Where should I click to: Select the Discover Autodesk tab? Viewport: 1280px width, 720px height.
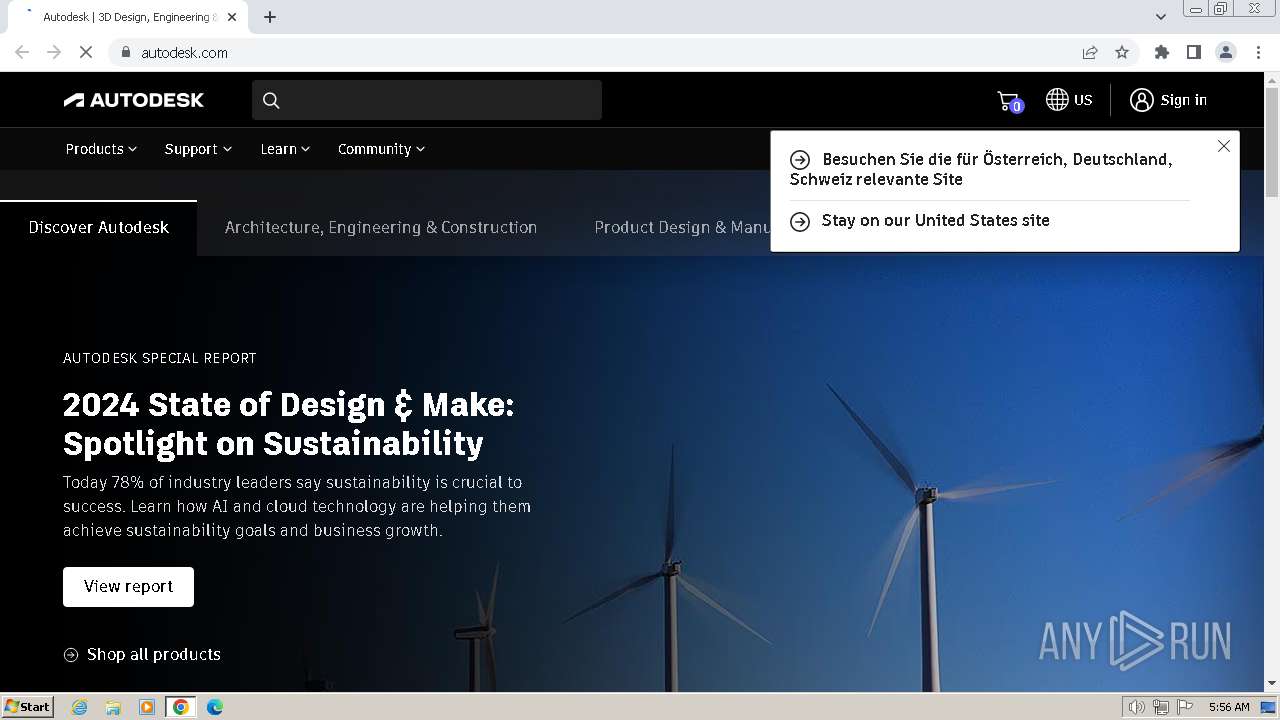(98, 228)
